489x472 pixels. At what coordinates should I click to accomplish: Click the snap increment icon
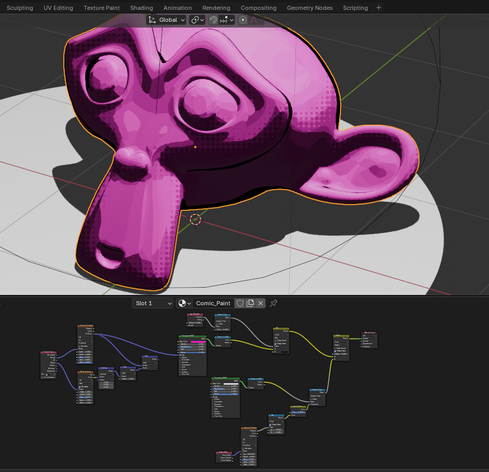pos(224,20)
